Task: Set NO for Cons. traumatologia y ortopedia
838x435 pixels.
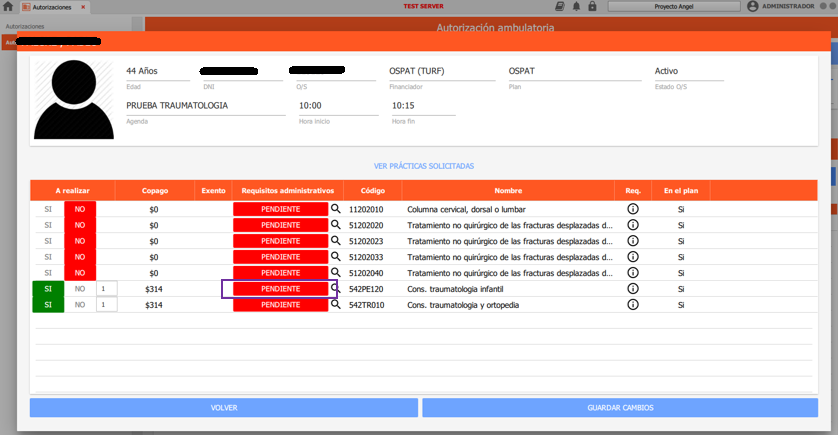Action: click(80, 304)
